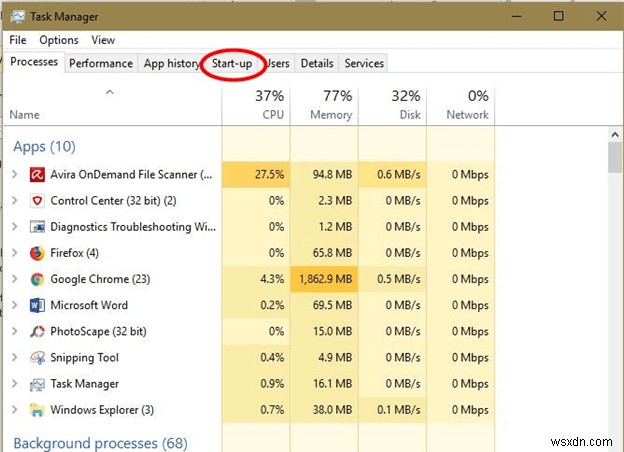Click the Task Manager process row icon
Viewport: 624px width, 452px height.
[37, 384]
